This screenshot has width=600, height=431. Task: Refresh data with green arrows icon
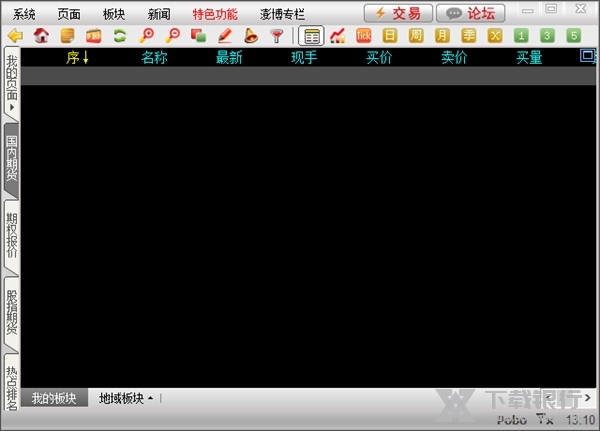pyautogui.click(x=120, y=36)
